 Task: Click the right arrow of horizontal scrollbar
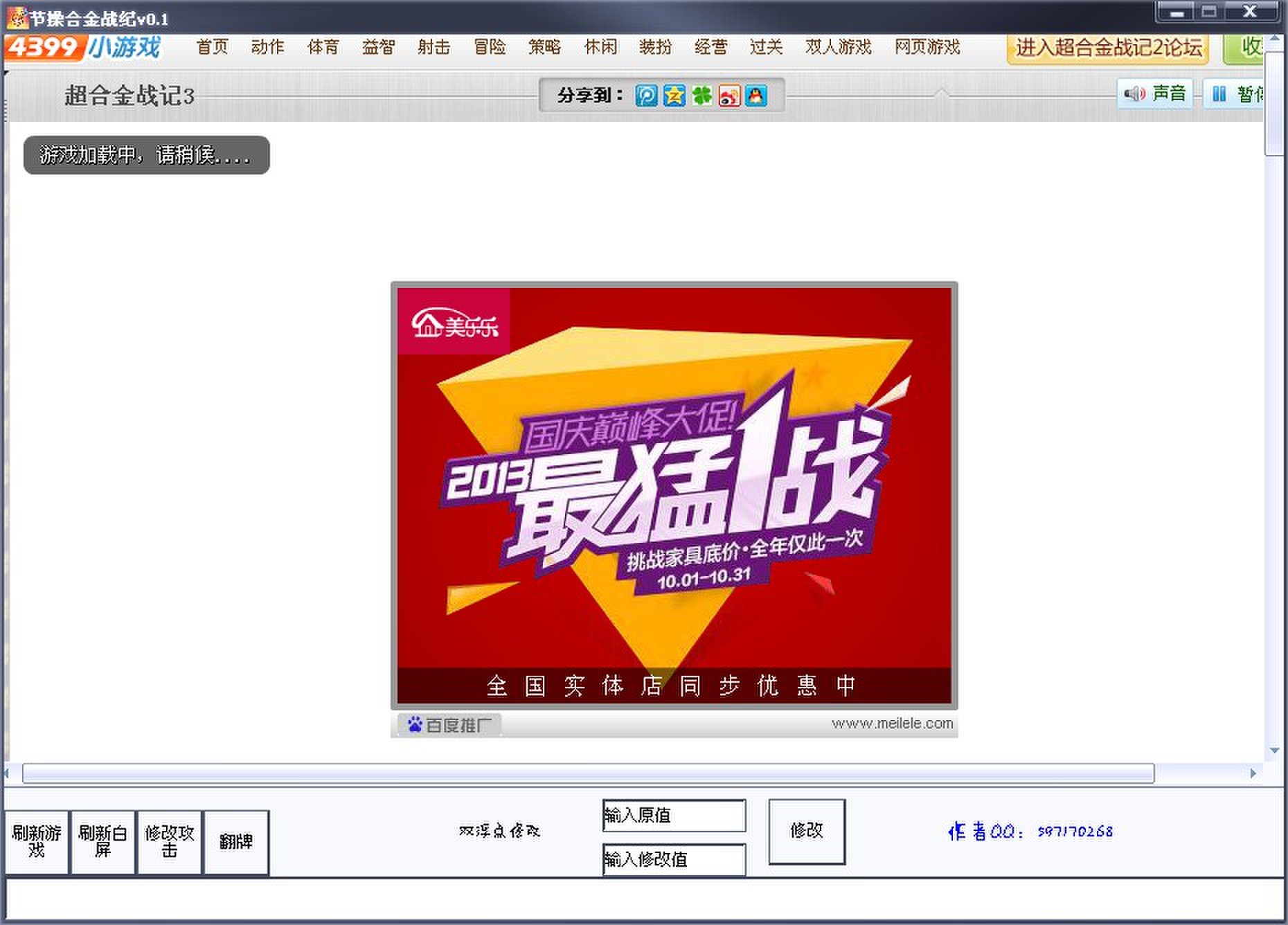(1253, 773)
